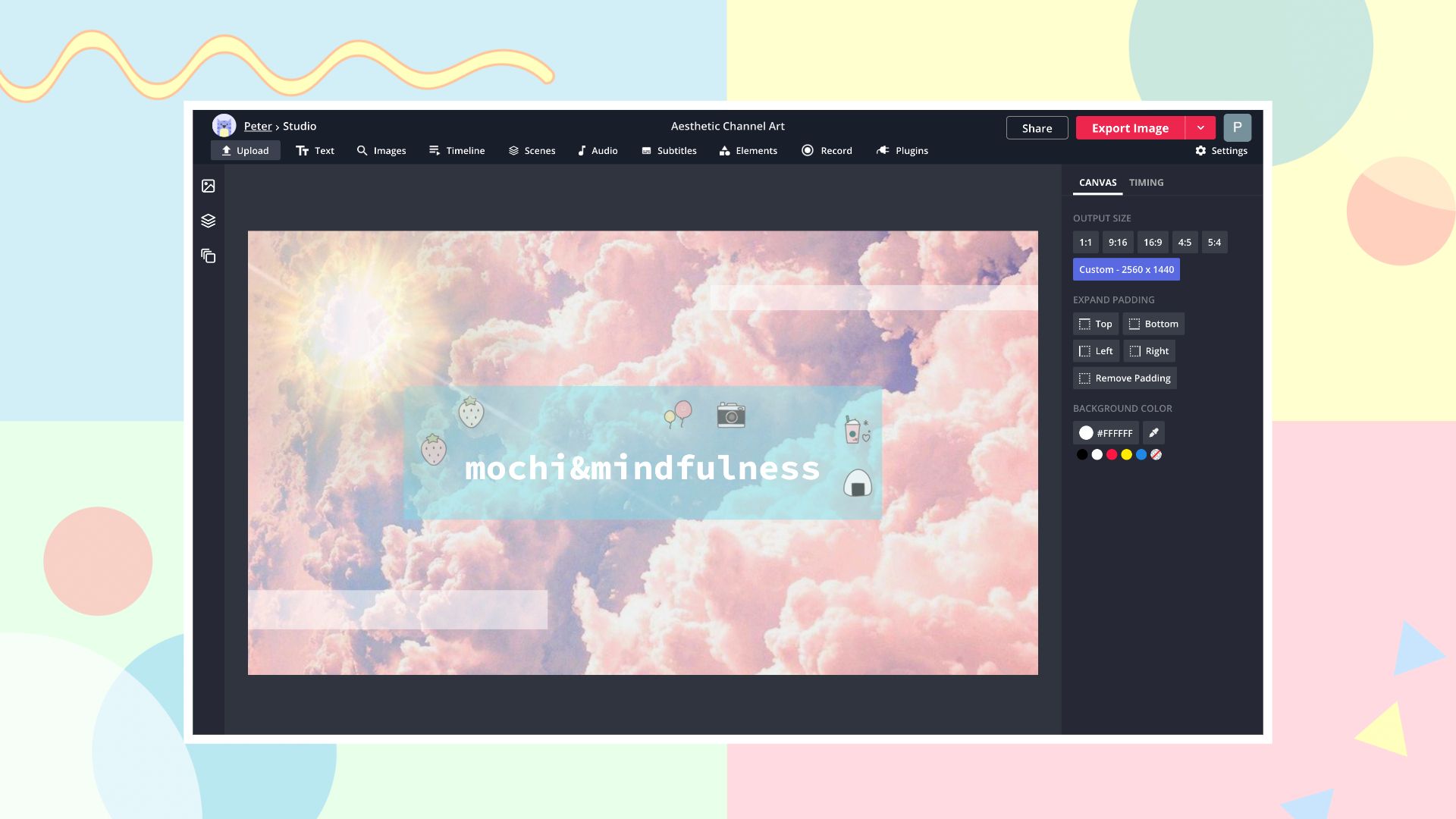This screenshot has width=1456, height=819.
Task: Click the Record tool icon
Action: (x=806, y=150)
